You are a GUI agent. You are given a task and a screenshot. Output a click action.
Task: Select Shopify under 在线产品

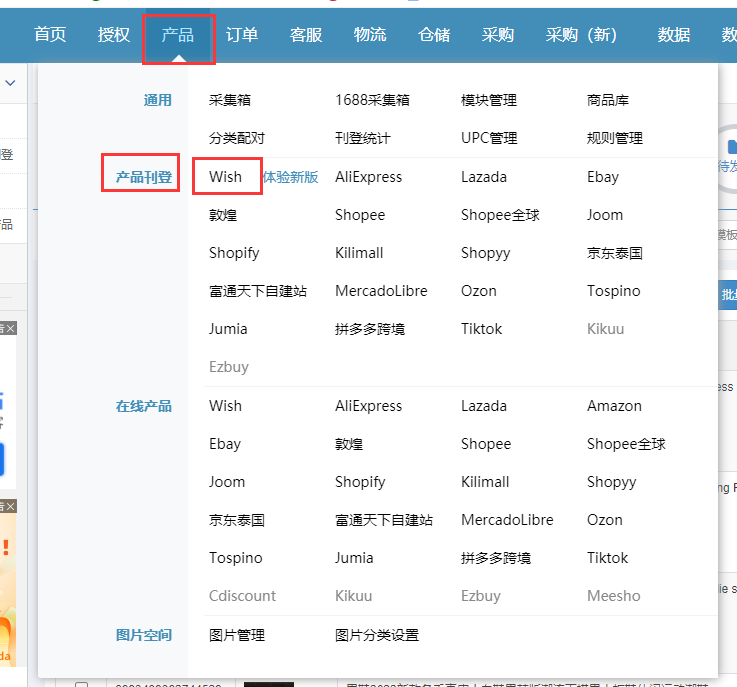click(360, 482)
